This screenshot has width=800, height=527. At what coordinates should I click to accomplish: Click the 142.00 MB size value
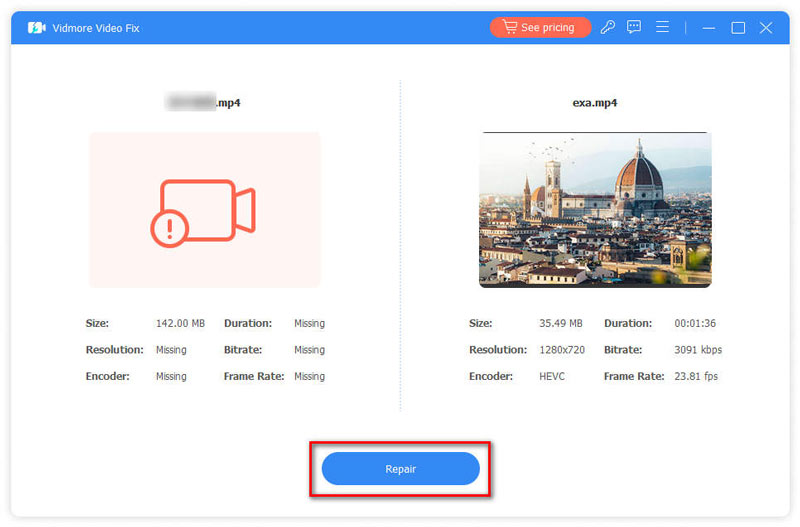click(180, 324)
